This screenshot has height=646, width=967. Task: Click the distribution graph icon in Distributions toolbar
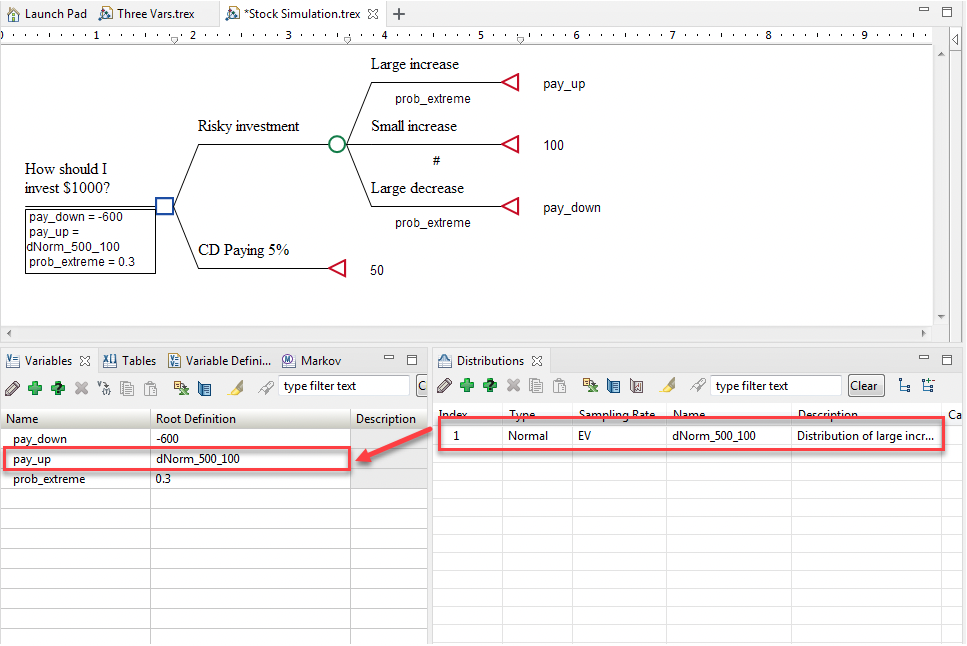(x=636, y=386)
